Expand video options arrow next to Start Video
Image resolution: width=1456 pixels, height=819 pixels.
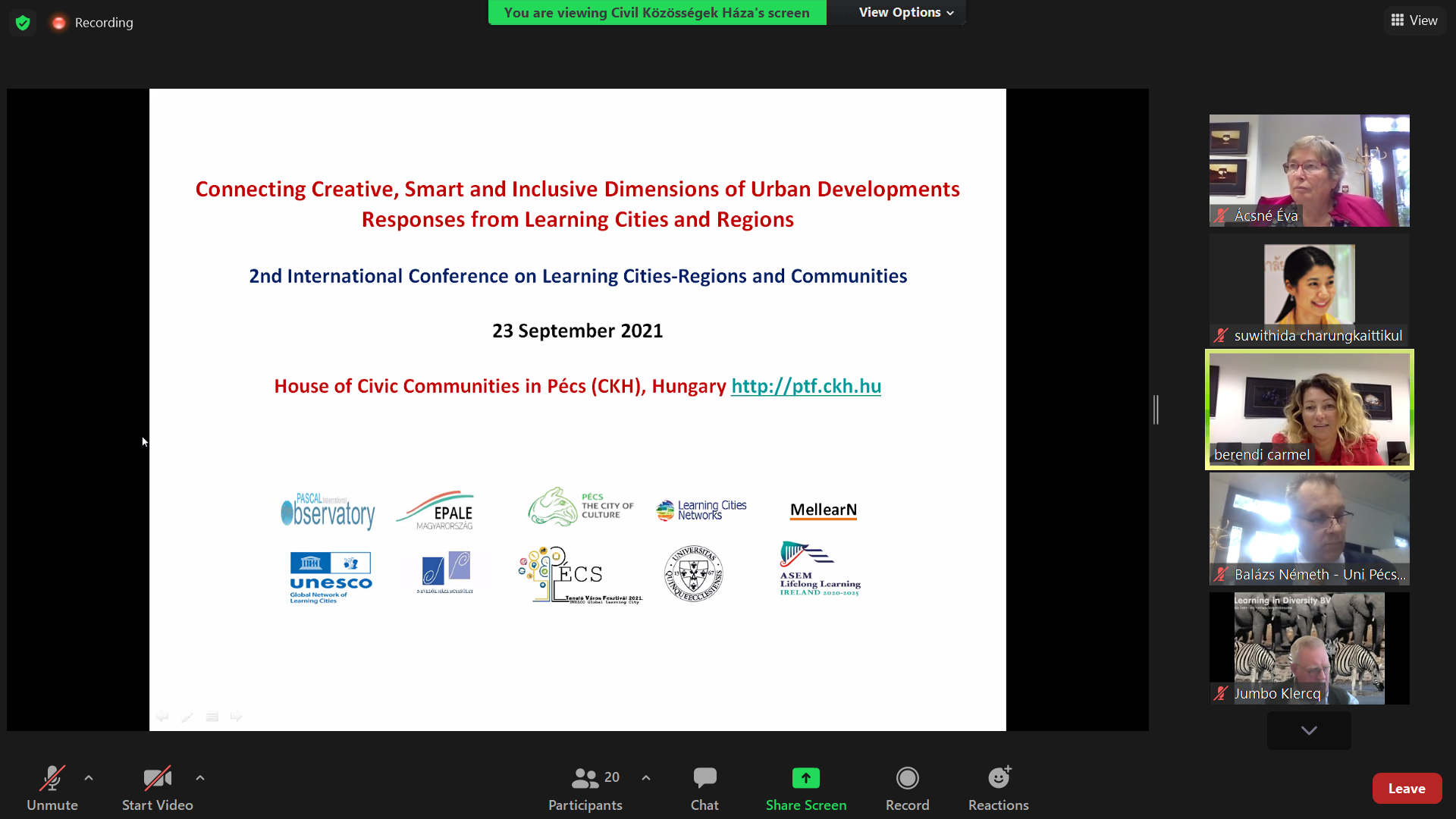tap(200, 778)
